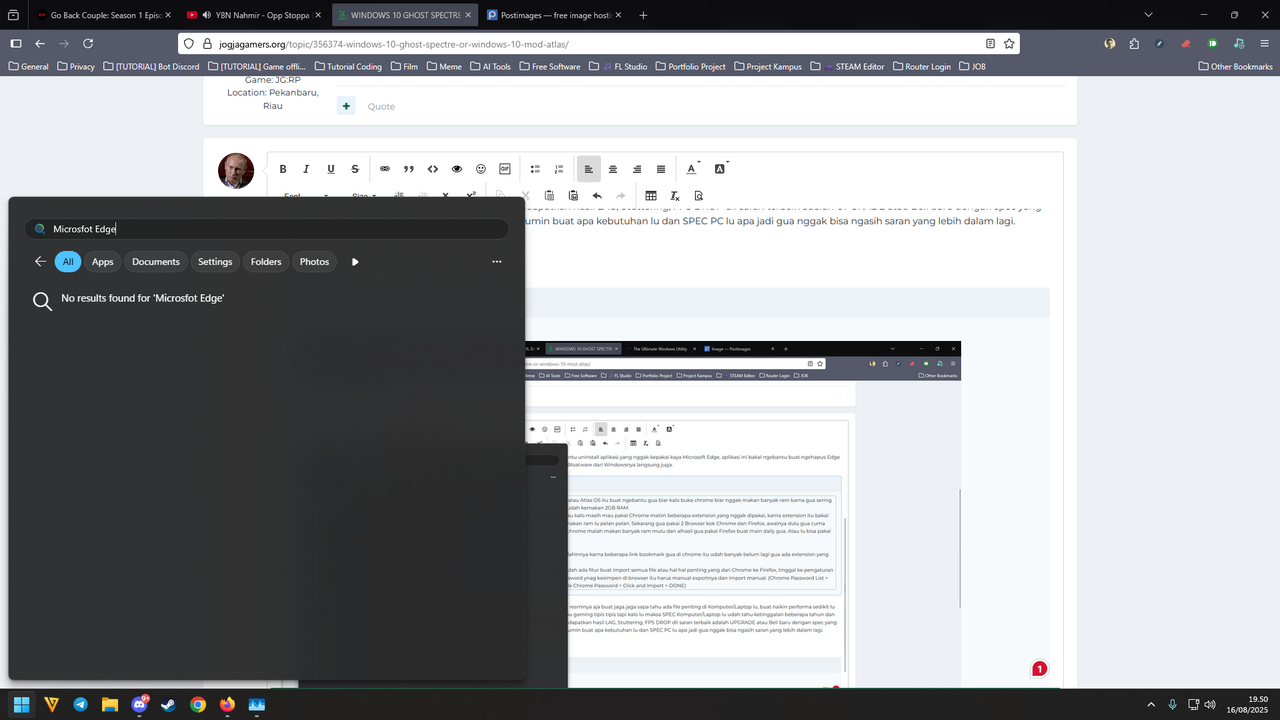Select the Apps search filter
Image resolution: width=1280 pixels, height=720 pixels.
(103, 262)
